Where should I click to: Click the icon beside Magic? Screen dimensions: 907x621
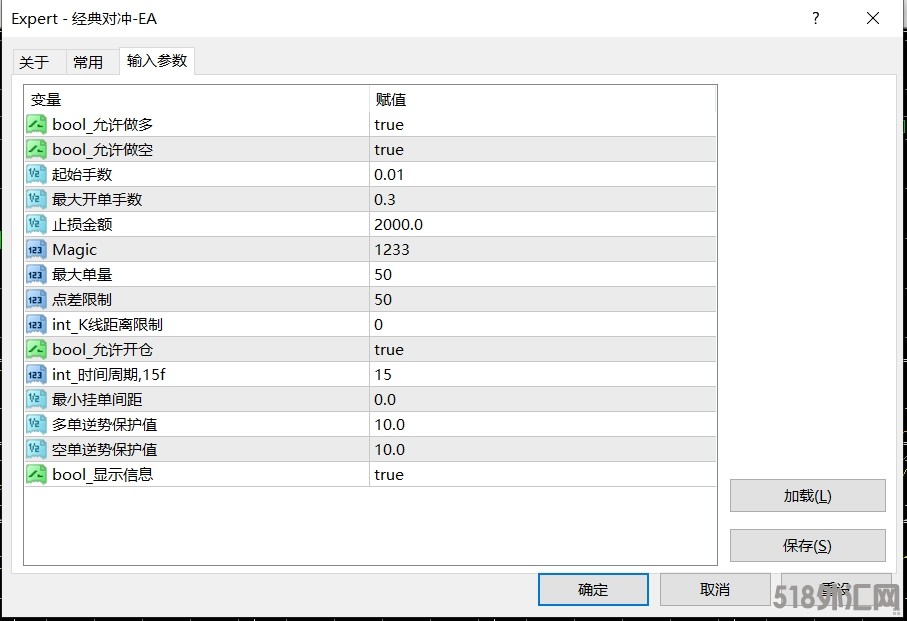(36, 249)
